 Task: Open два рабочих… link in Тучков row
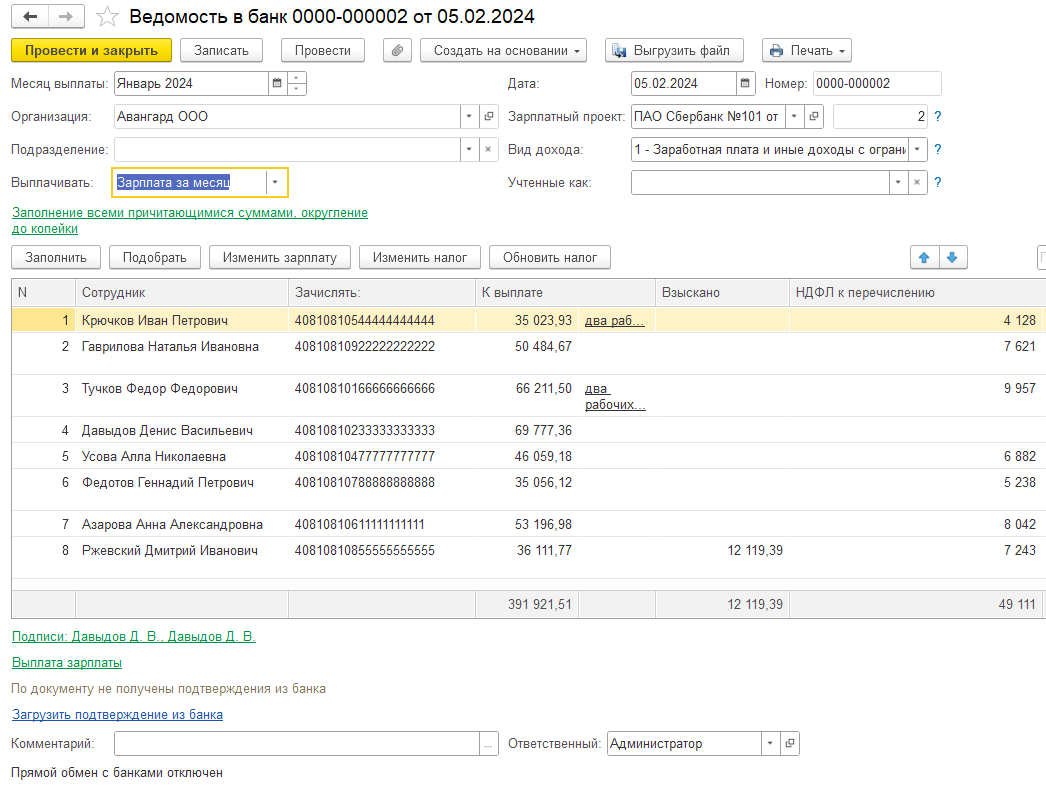click(615, 396)
